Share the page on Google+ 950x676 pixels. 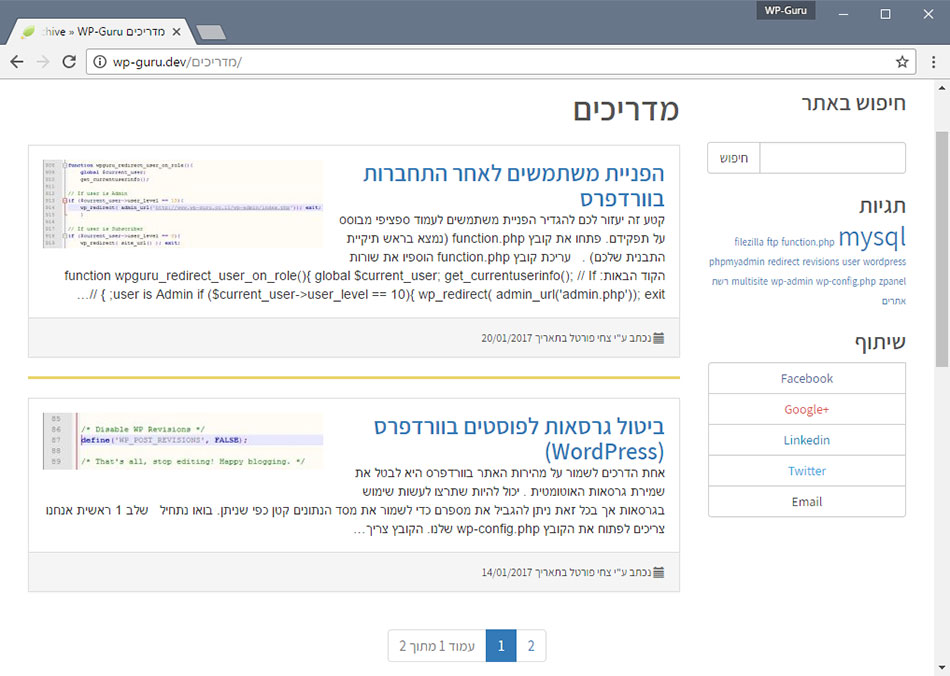pos(807,409)
